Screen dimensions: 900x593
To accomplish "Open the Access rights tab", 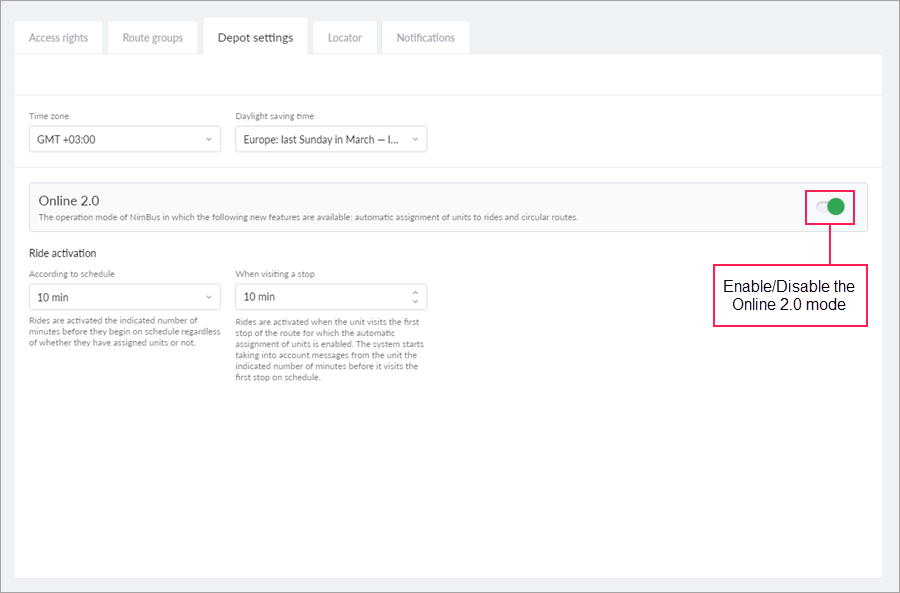I will coord(58,38).
